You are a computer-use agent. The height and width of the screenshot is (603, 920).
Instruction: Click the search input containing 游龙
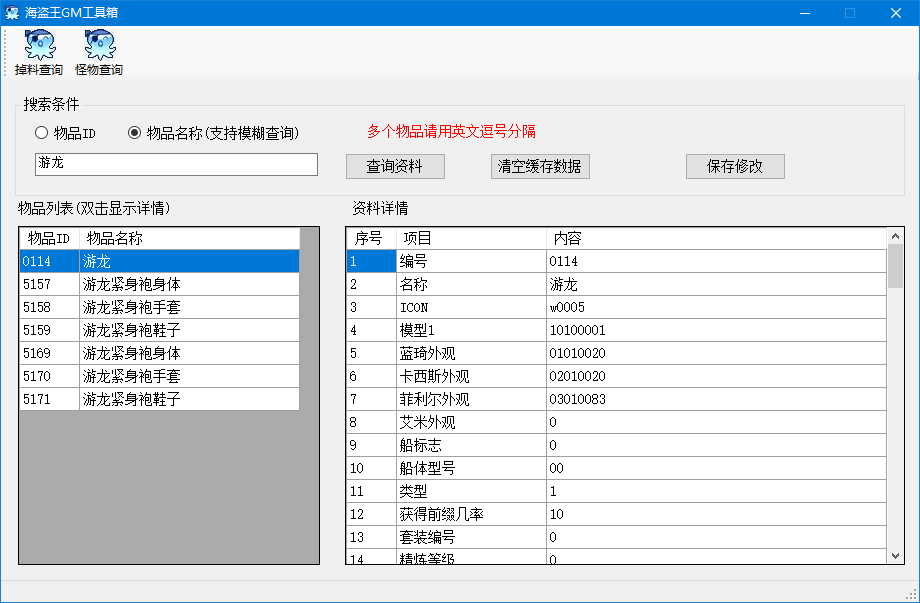[176, 164]
